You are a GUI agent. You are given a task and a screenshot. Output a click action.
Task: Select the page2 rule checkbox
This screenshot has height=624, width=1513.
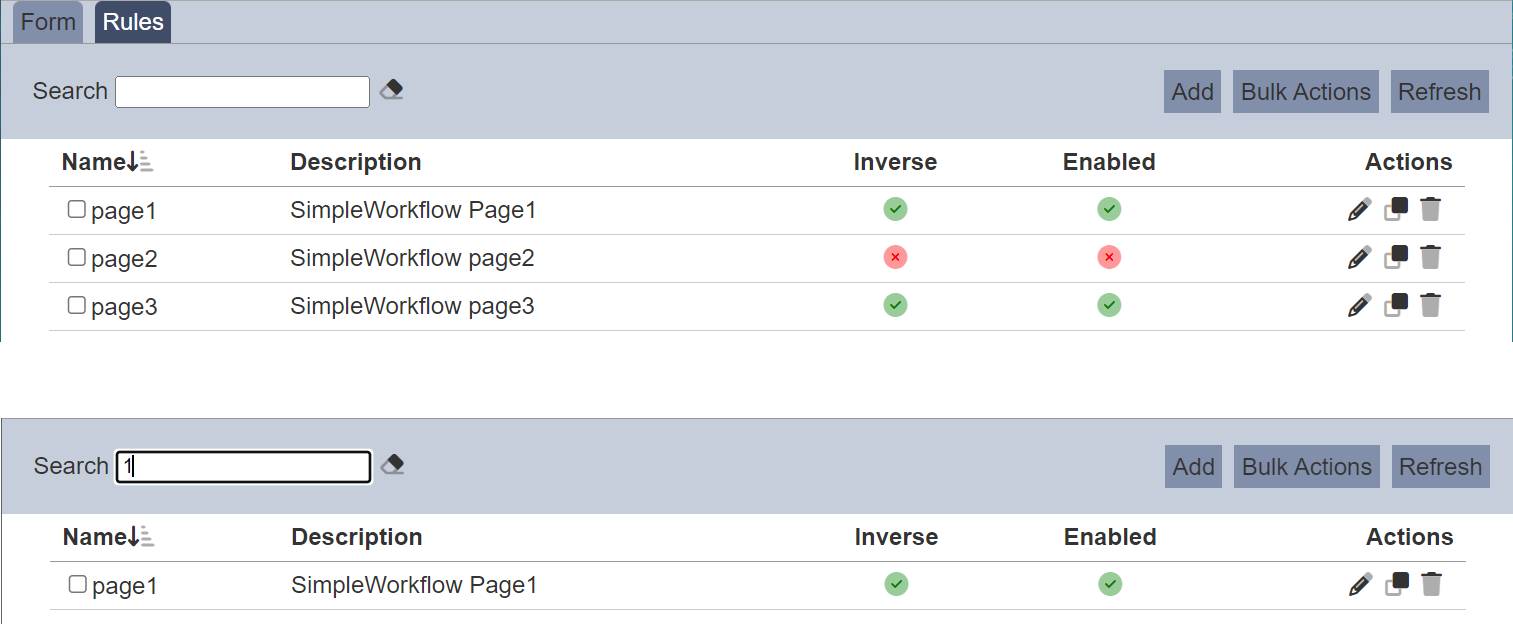click(76, 257)
